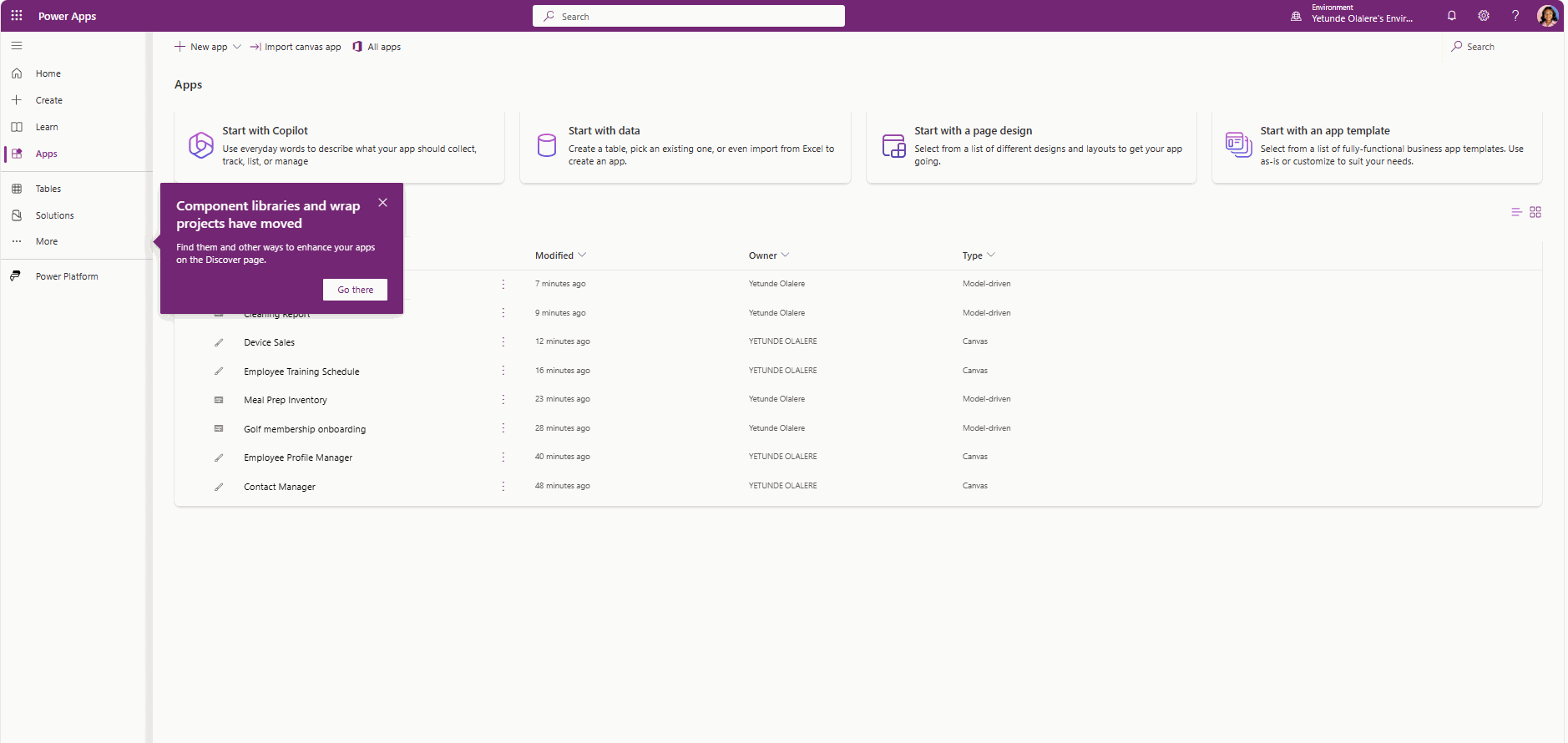Open Solutions in the left navigation

point(54,215)
